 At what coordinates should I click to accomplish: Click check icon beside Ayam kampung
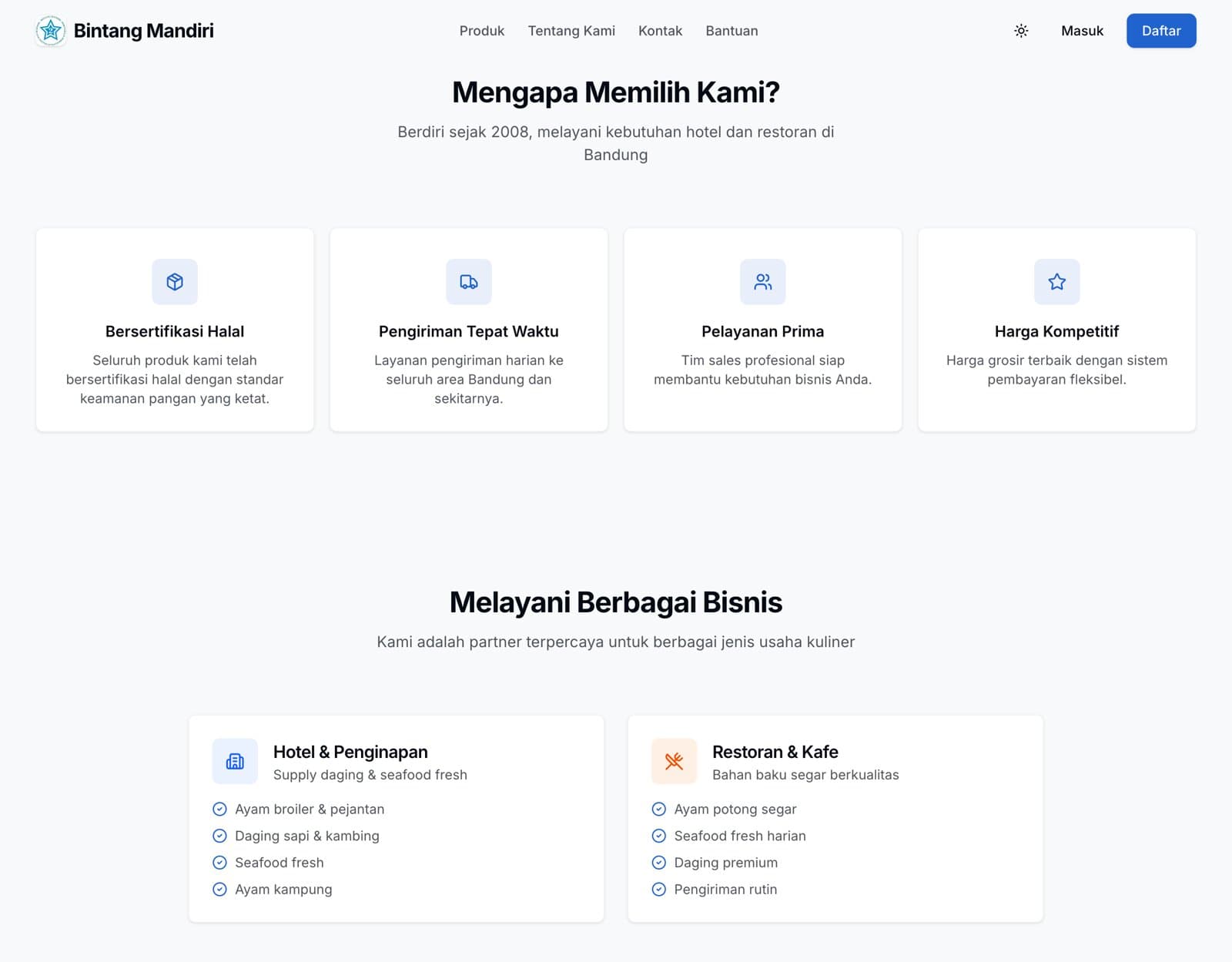coord(219,890)
